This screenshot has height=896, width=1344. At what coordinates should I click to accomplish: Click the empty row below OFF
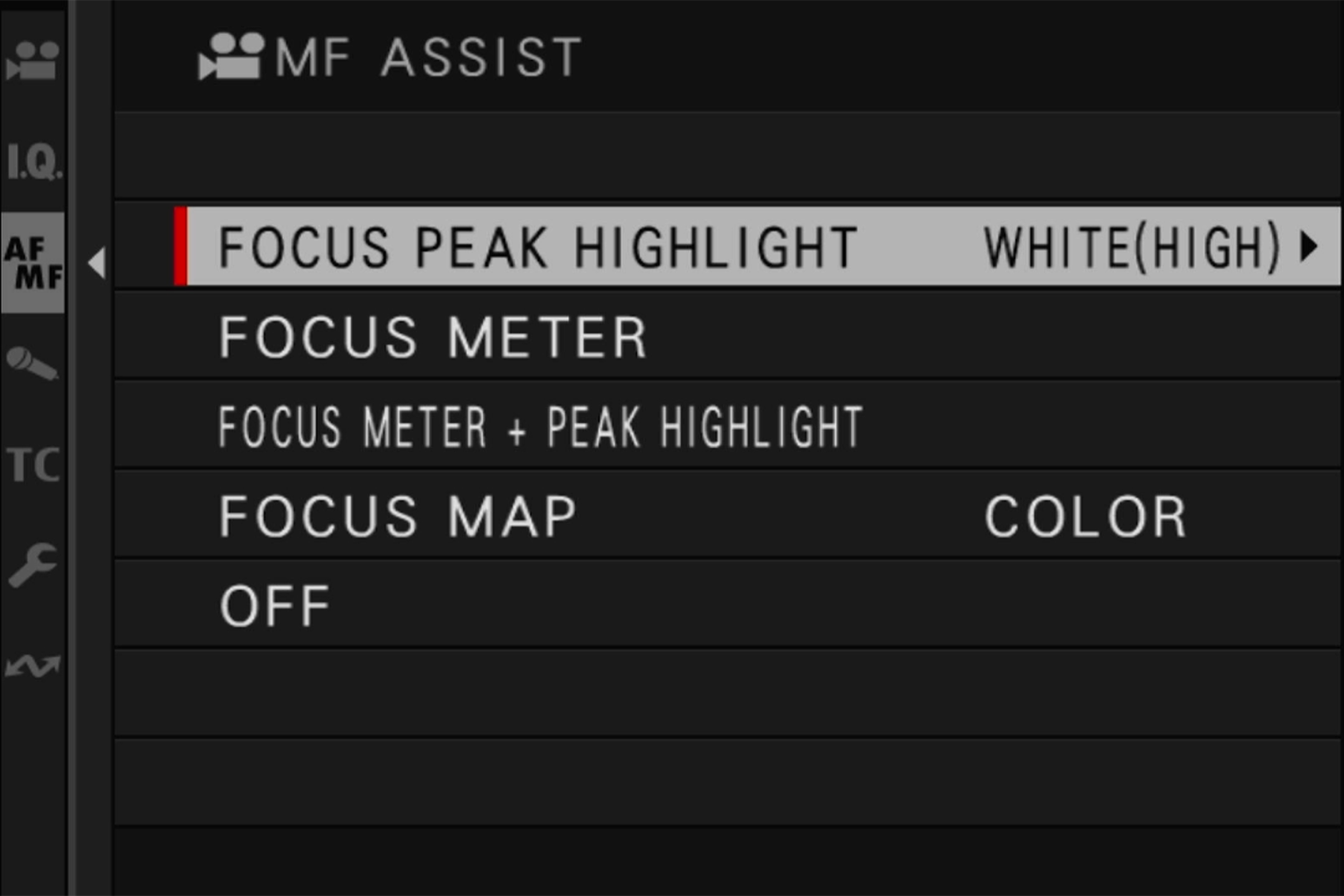pos(728,694)
